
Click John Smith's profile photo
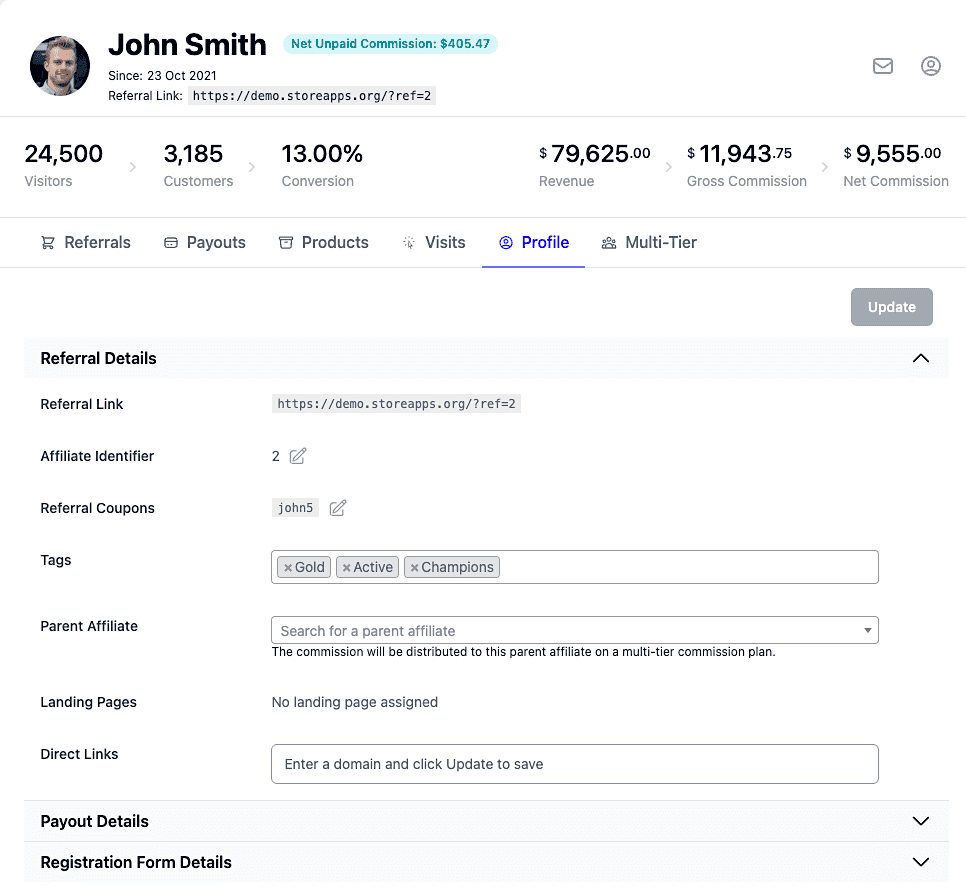60,66
